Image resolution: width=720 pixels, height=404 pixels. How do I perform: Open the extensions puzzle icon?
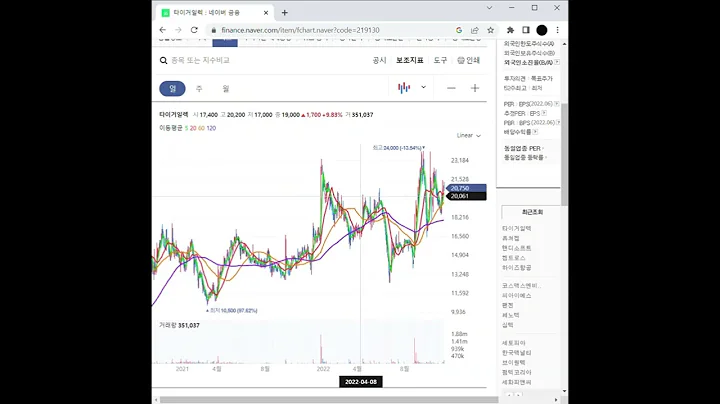(x=510, y=30)
